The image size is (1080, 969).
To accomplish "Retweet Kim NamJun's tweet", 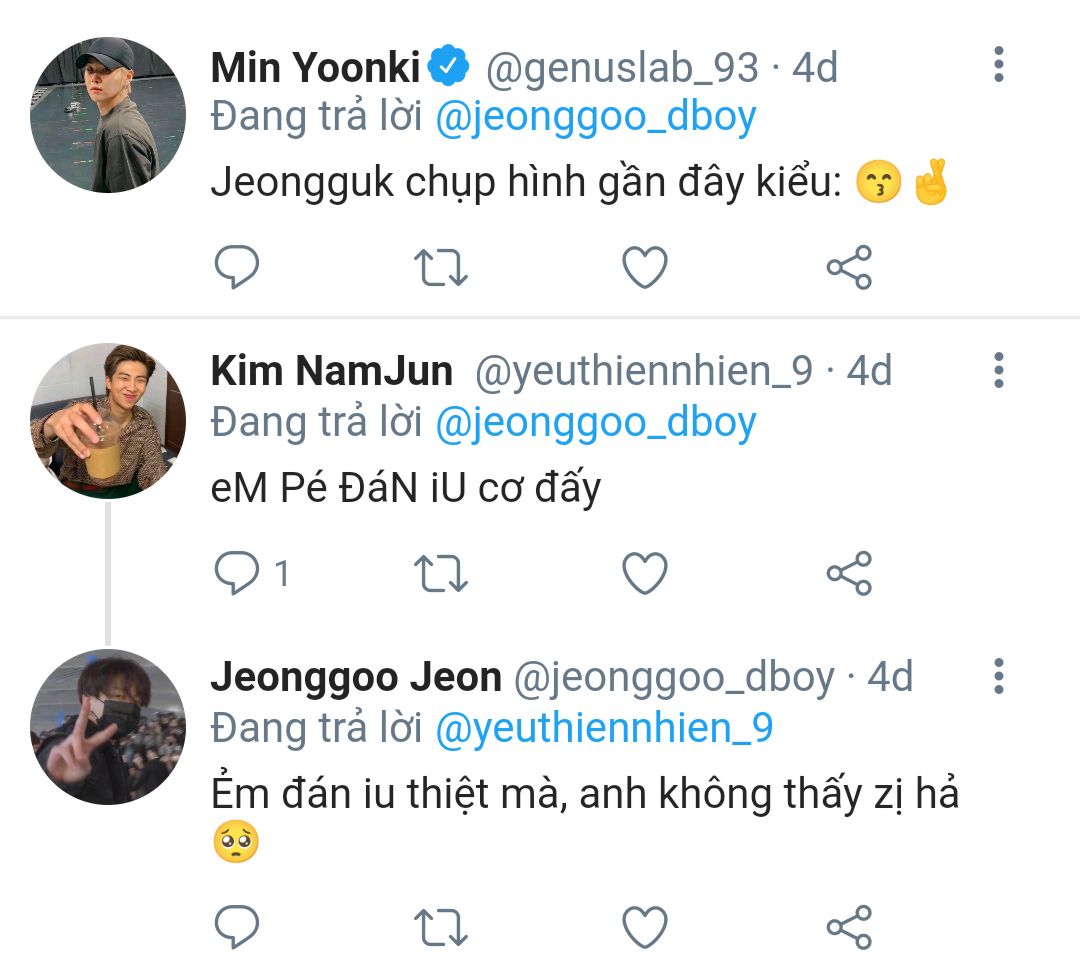I will pos(441,573).
